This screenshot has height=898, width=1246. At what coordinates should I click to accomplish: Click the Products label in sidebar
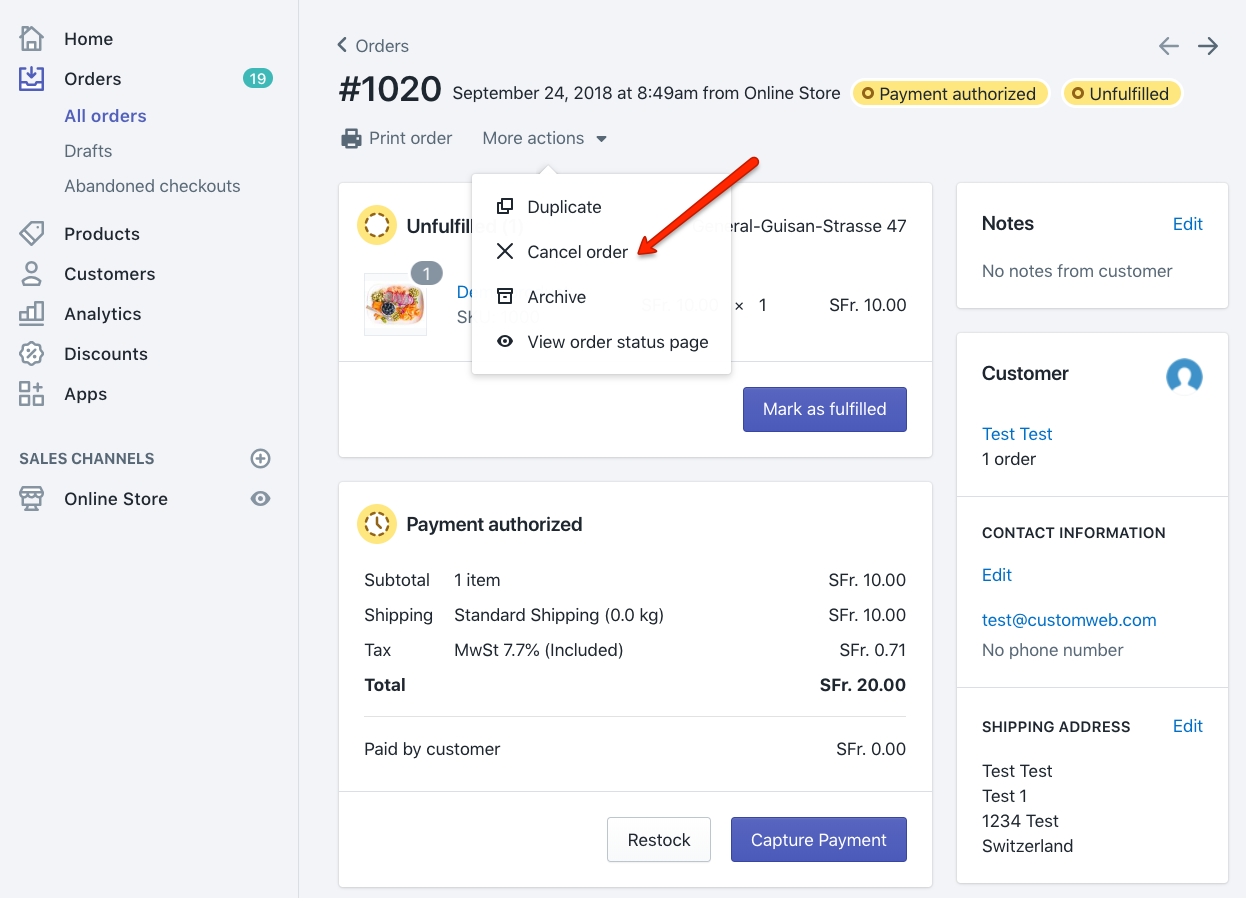102,234
